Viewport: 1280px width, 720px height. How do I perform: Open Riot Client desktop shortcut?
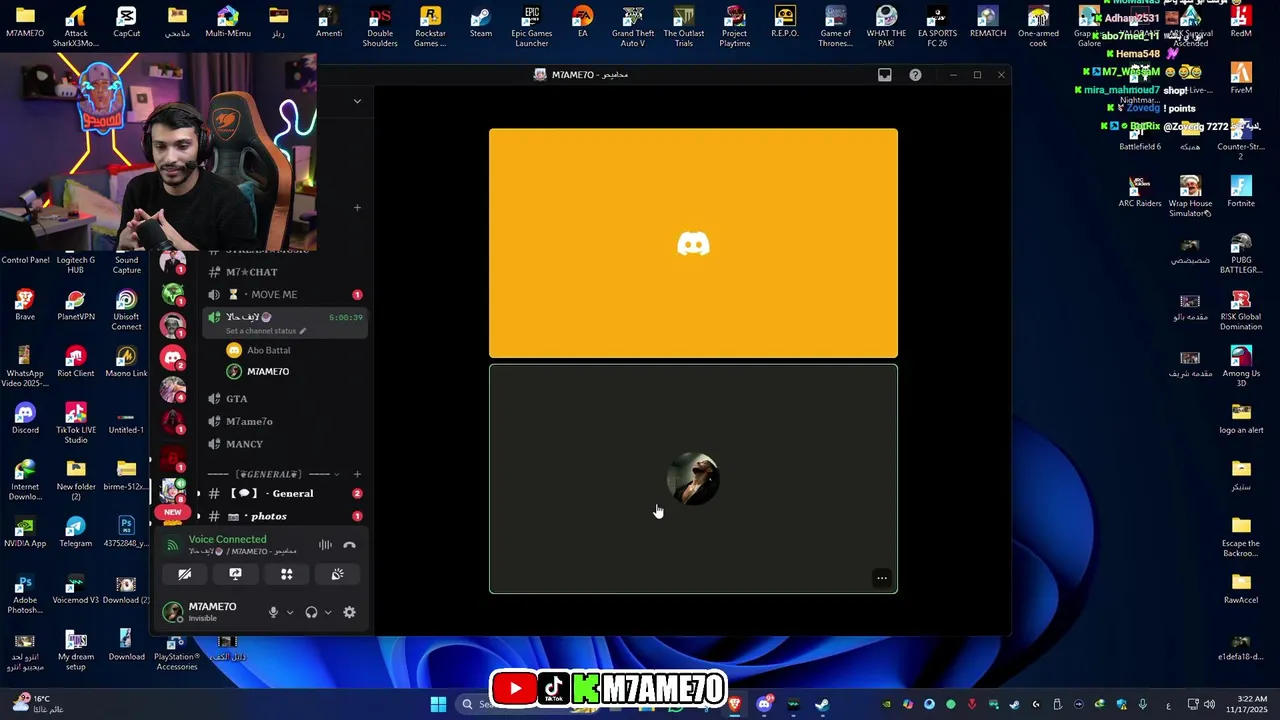click(75, 363)
